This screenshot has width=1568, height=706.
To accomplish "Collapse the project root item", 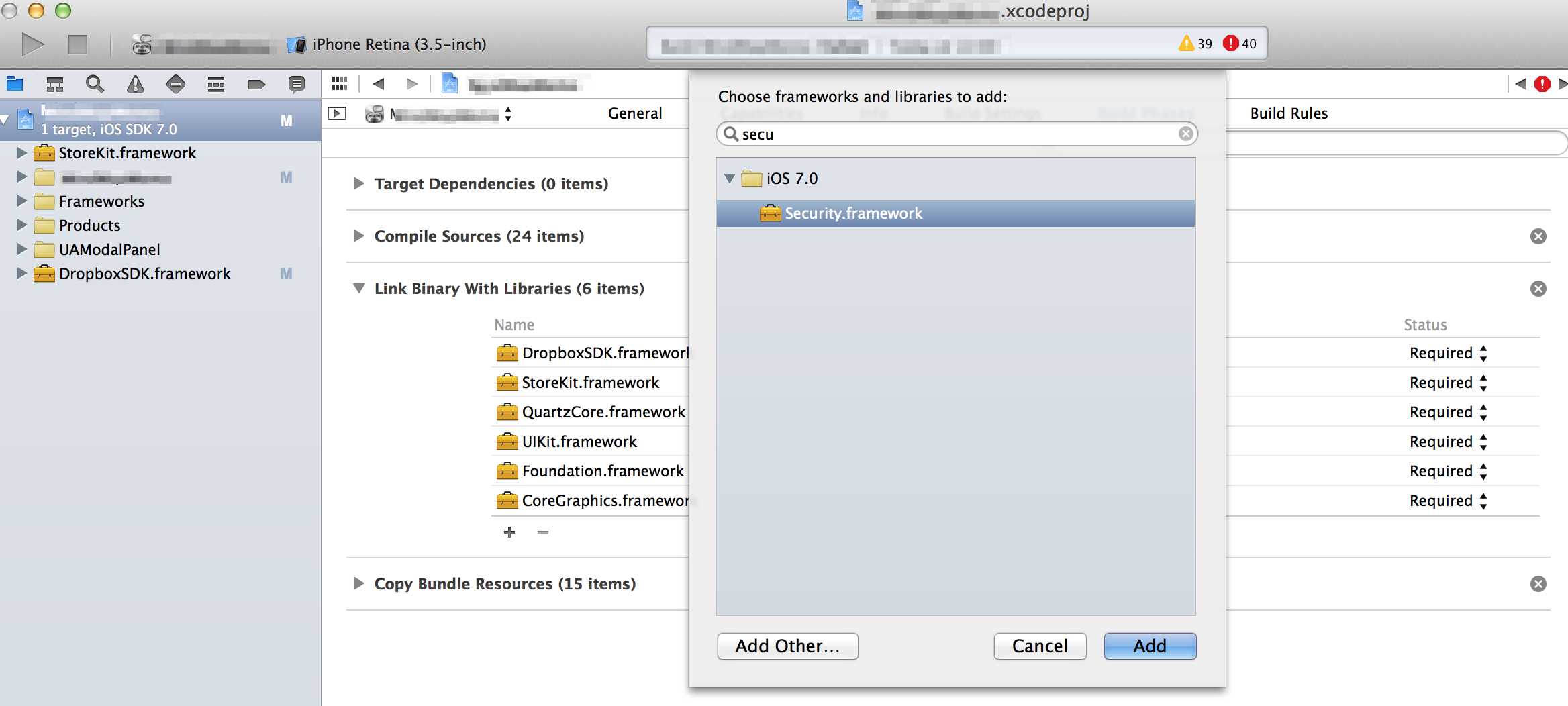I will pyautogui.click(x=5, y=120).
